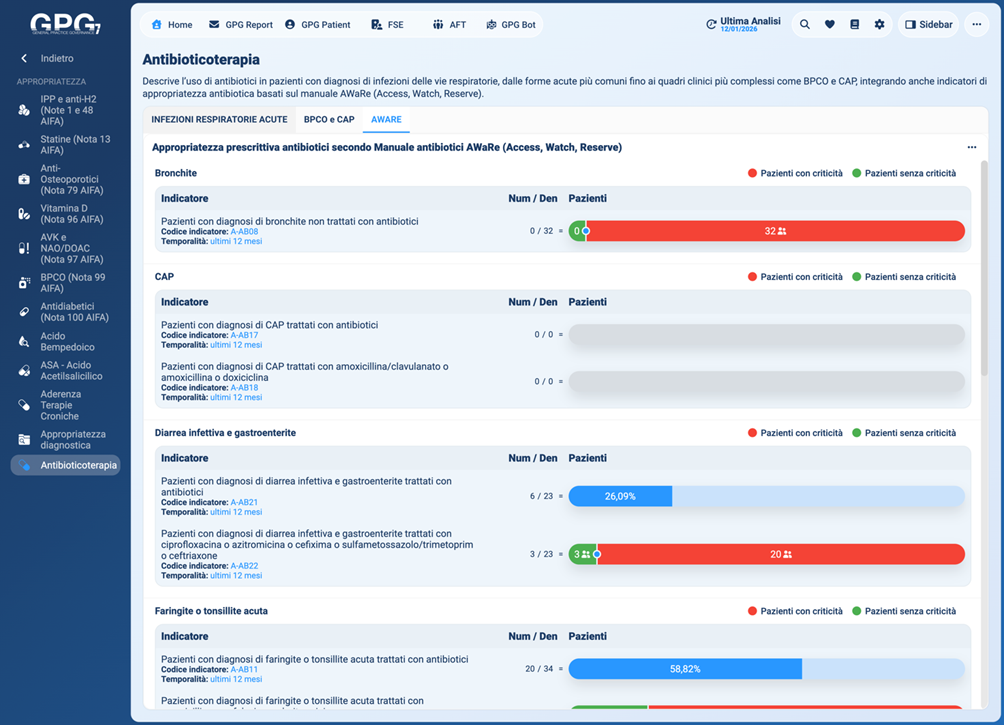Switch to the BPCO e CAP tab

pos(329,119)
